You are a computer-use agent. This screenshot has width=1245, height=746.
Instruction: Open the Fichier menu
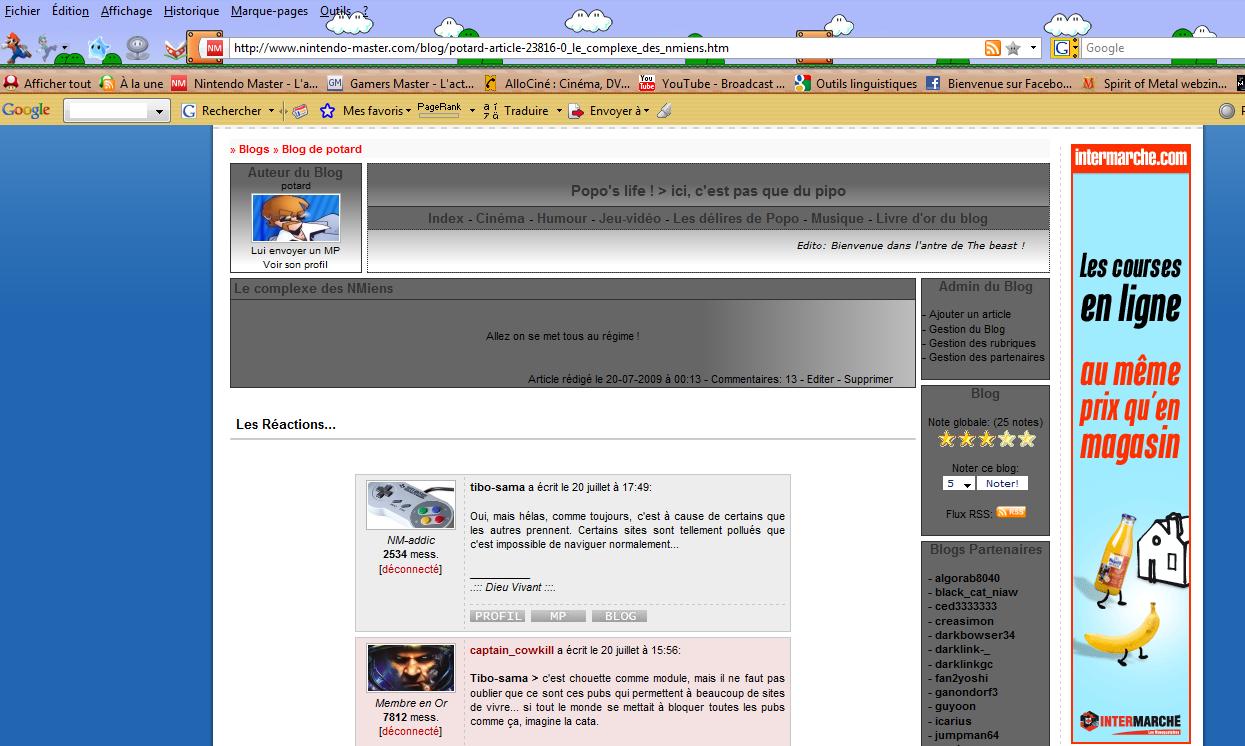(23, 11)
